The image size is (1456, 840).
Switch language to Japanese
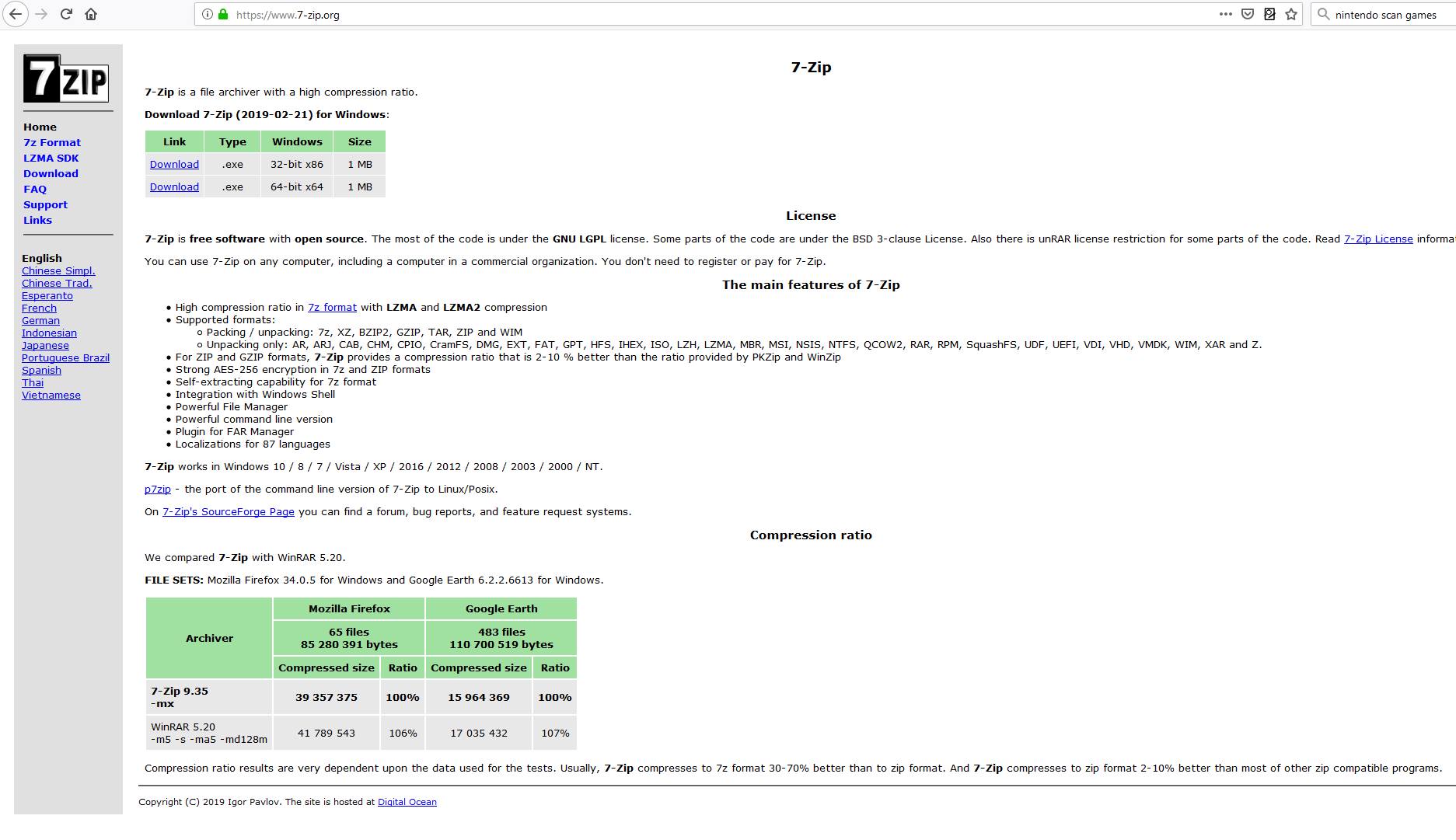click(x=45, y=345)
